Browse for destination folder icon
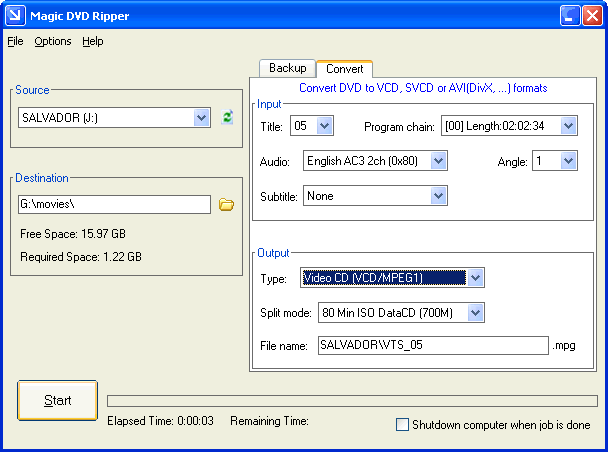608x452 pixels. pyautogui.click(x=226, y=204)
